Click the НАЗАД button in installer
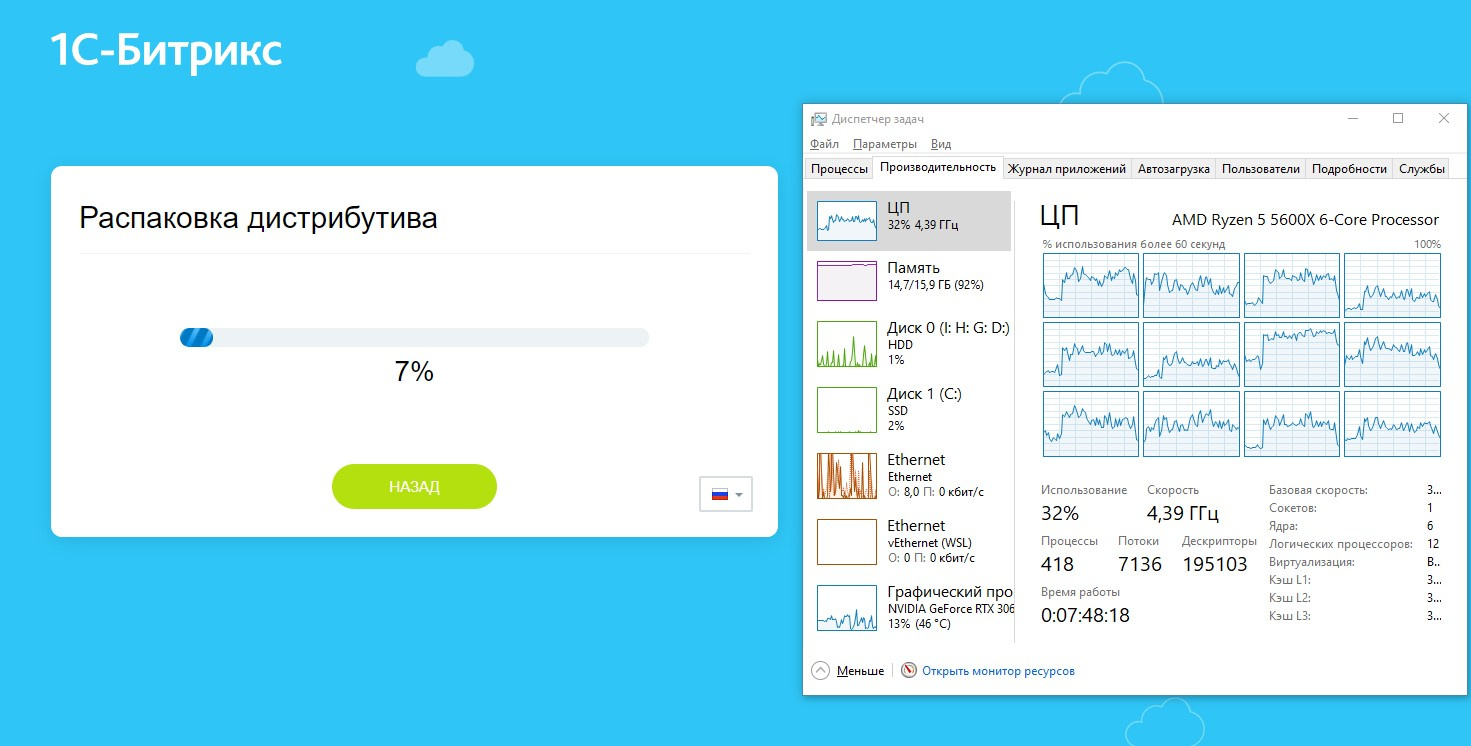The width and height of the screenshot is (1471, 746). 414,487
